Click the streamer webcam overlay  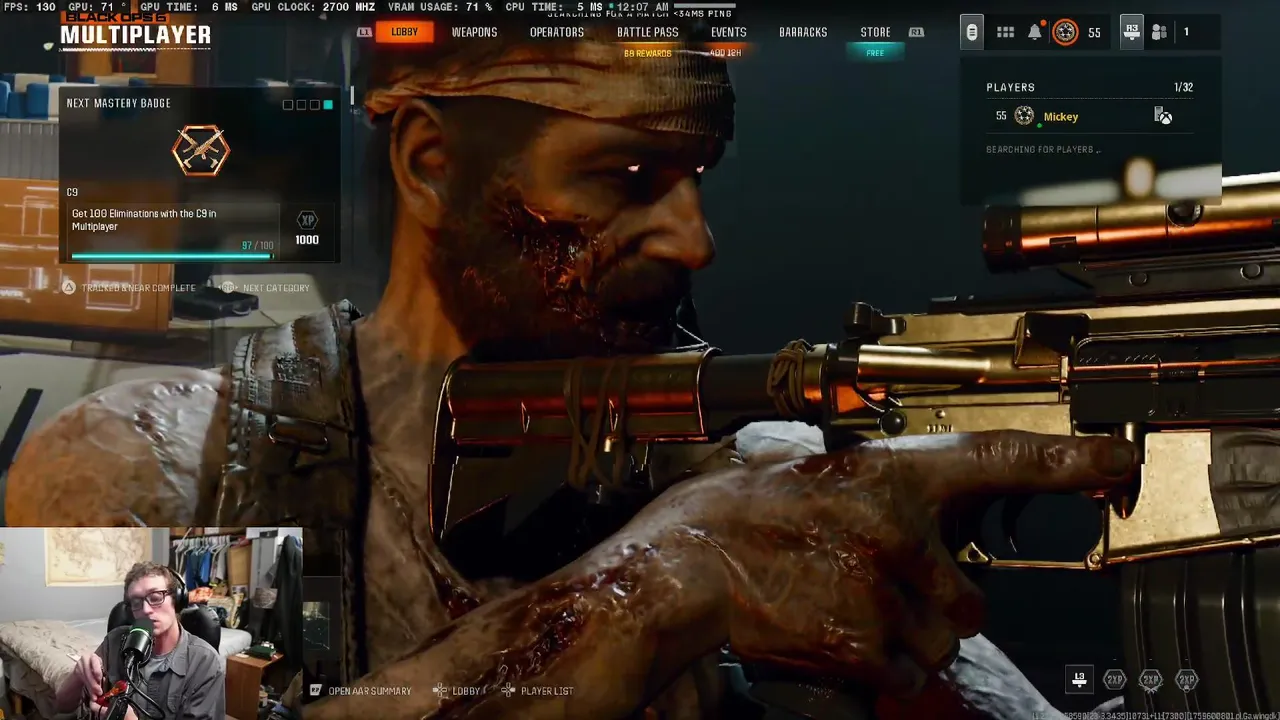[151, 624]
